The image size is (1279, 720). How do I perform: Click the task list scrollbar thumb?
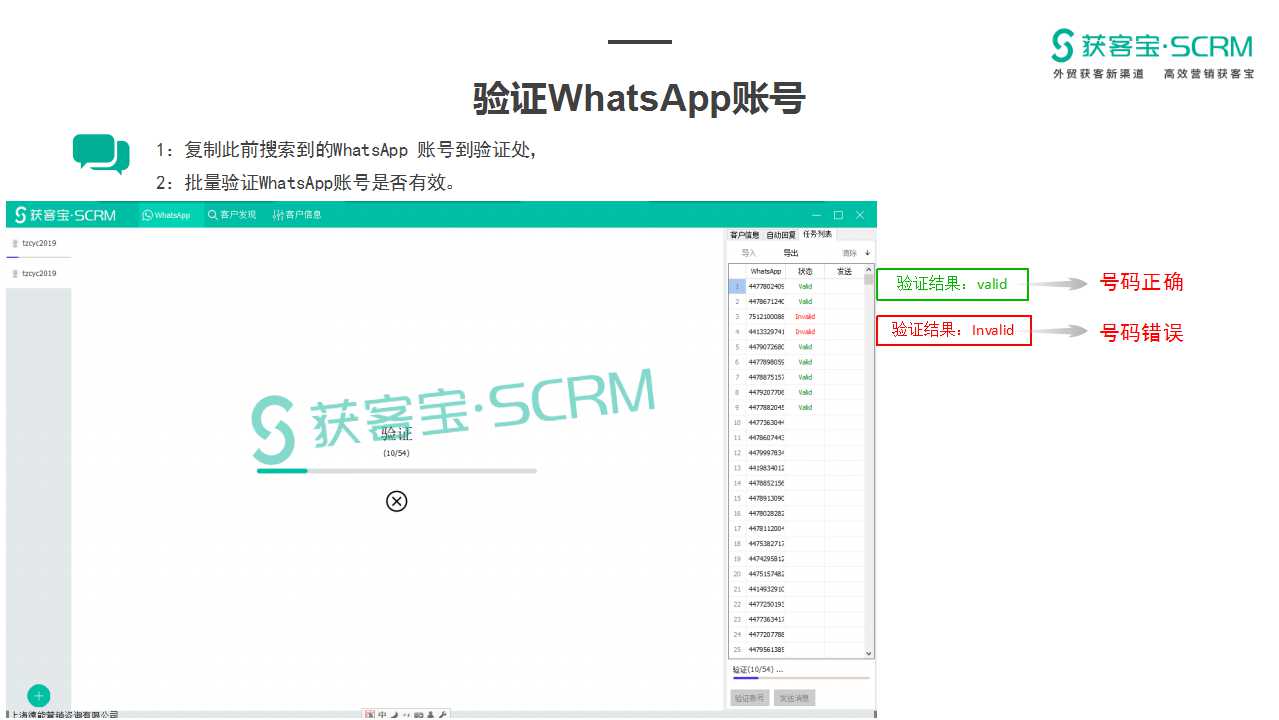click(x=869, y=281)
